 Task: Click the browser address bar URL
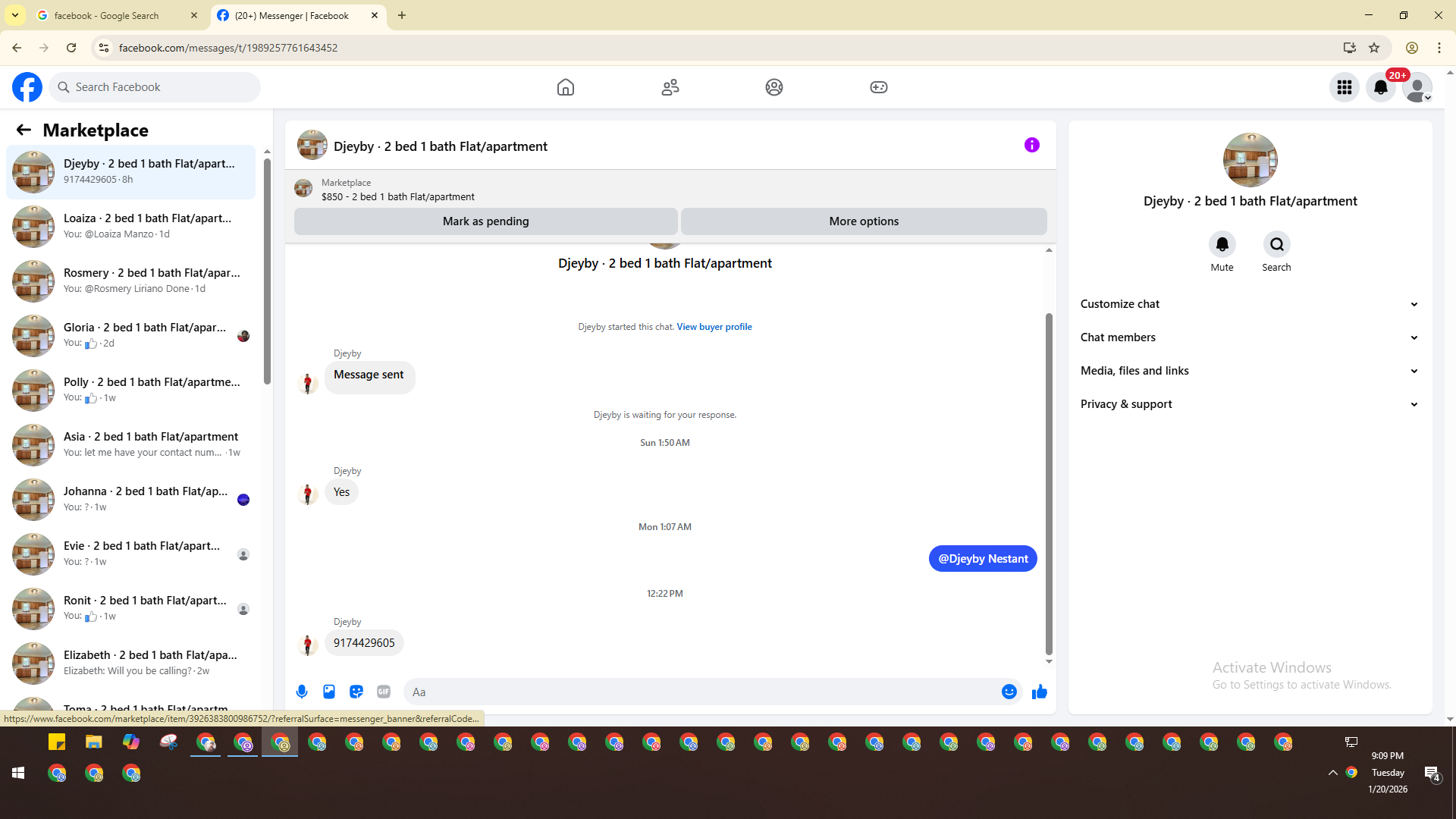228,48
